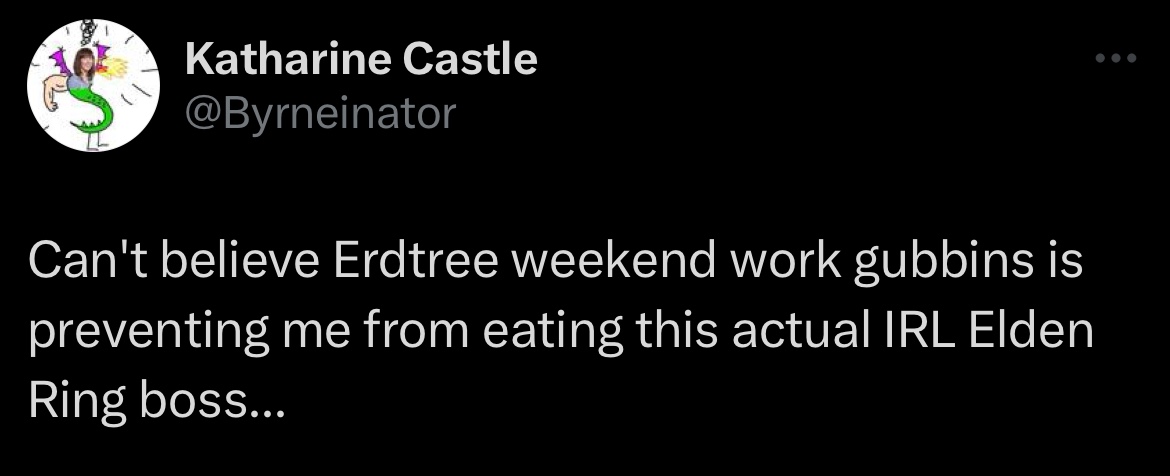Click the word preventing in the tweet
This screenshot has width=1170, height=476.
(x=148, y=334)
